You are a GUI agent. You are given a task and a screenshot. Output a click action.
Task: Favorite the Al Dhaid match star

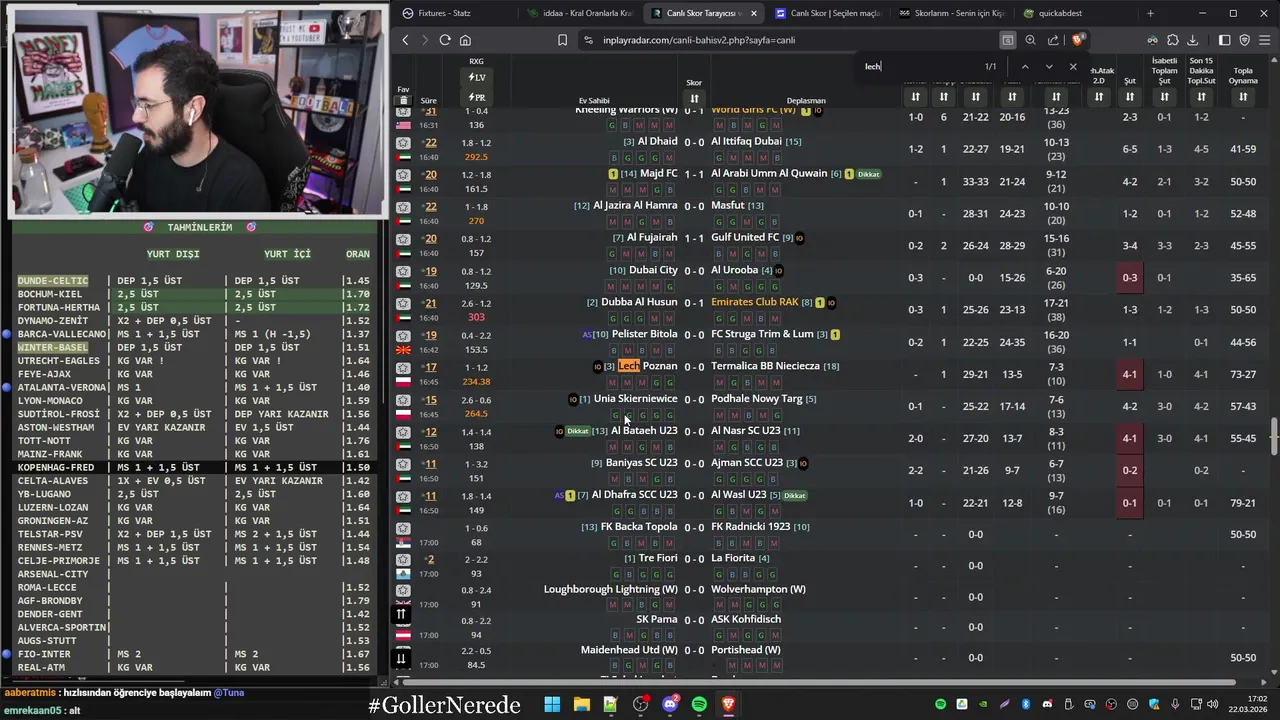[x=403, y=143]
